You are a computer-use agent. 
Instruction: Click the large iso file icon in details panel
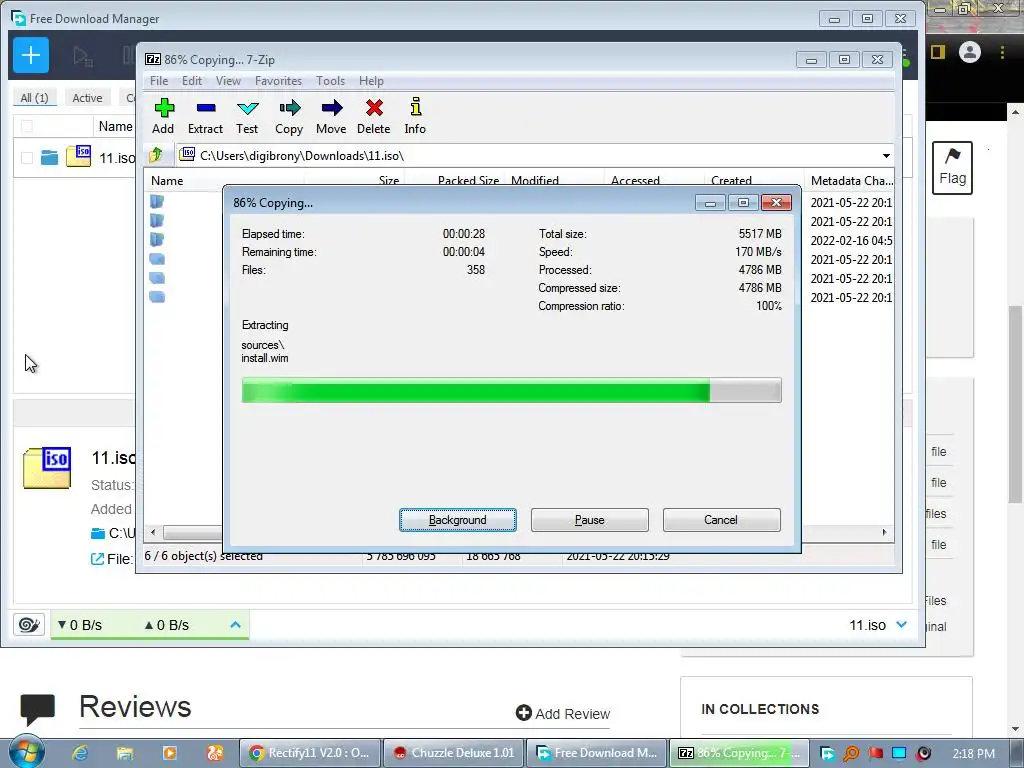(x=47, y=468)
